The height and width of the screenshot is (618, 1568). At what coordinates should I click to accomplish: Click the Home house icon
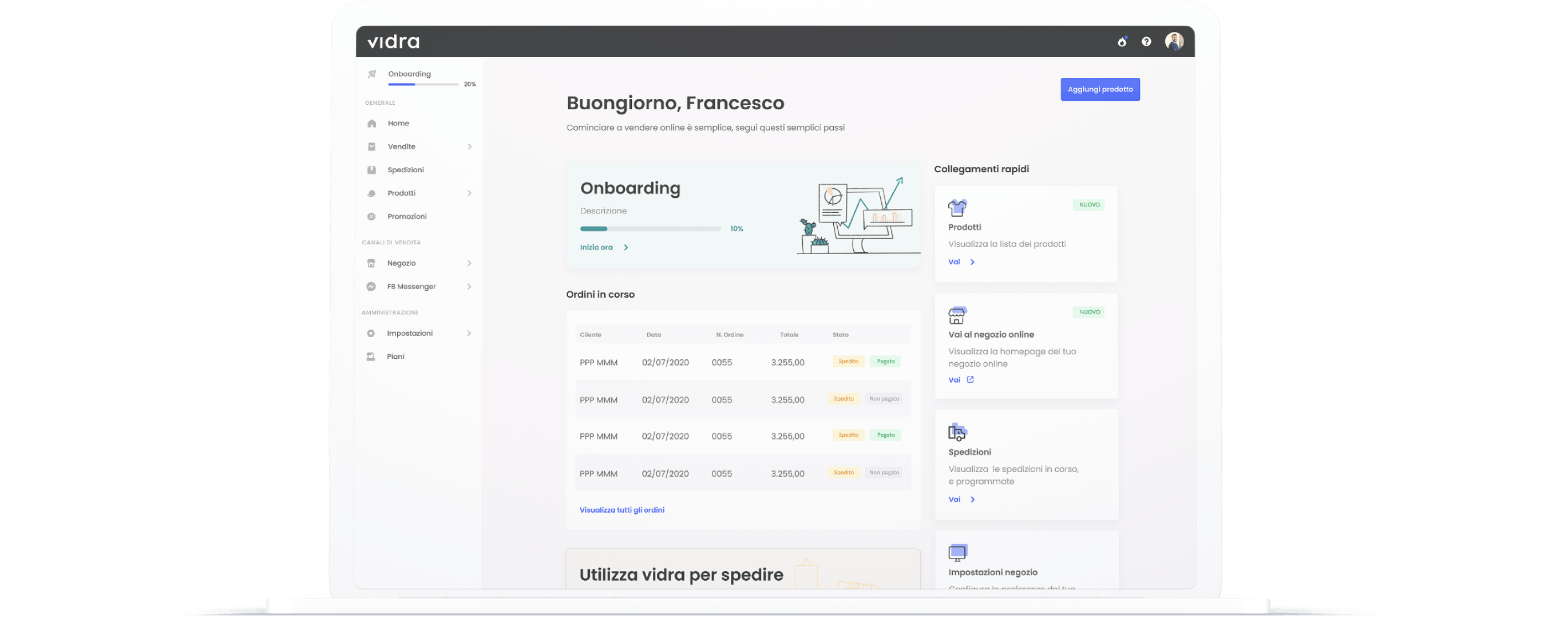[372, 123]
